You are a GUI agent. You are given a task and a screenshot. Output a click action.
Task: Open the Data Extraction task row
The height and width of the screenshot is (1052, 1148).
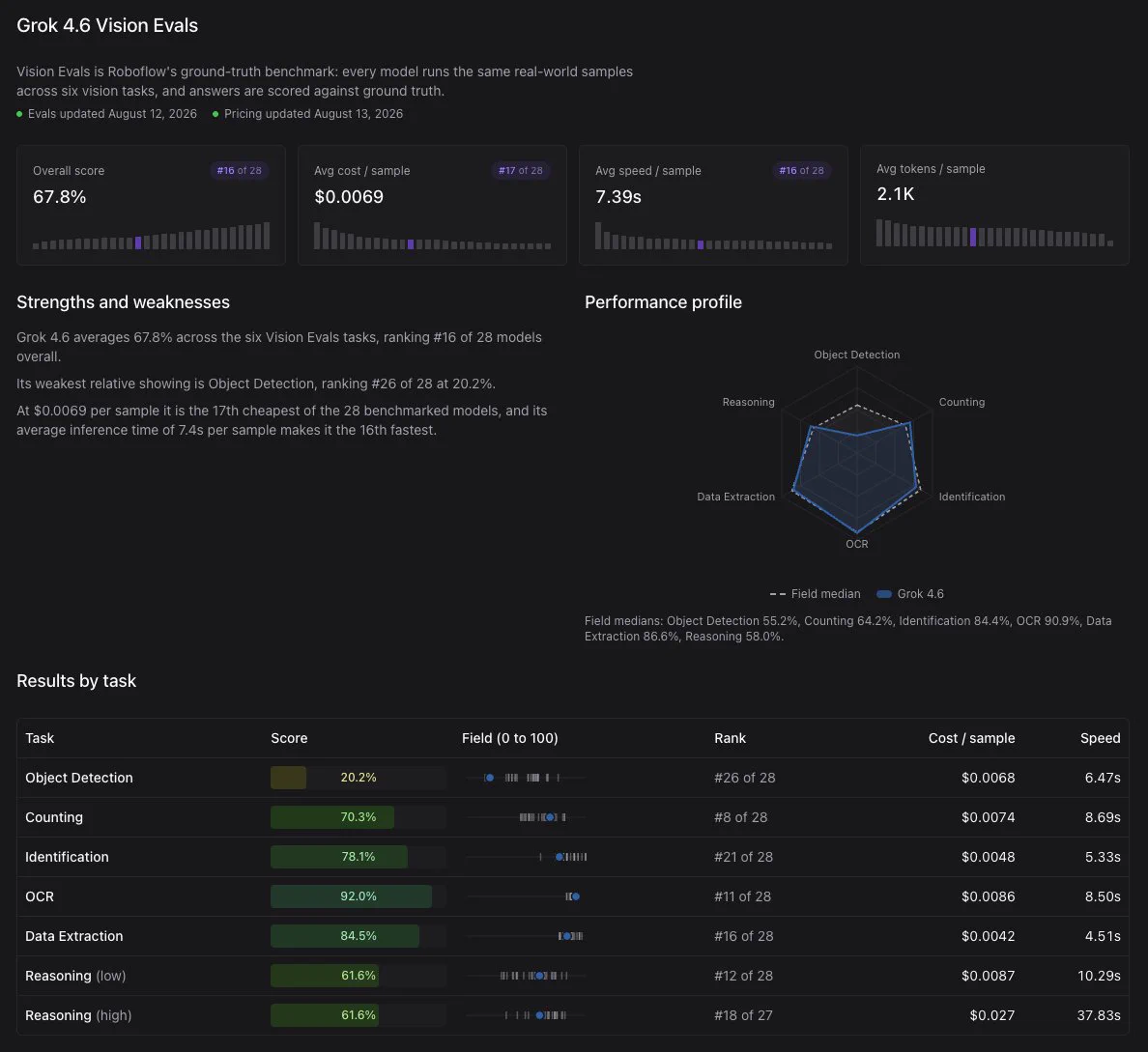coord(572,936)
